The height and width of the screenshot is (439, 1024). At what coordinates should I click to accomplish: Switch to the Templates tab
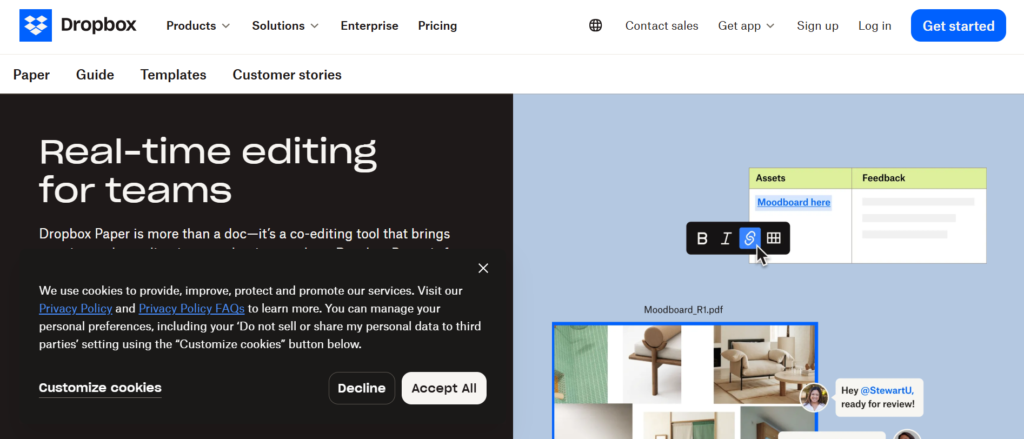click(173, 75)
